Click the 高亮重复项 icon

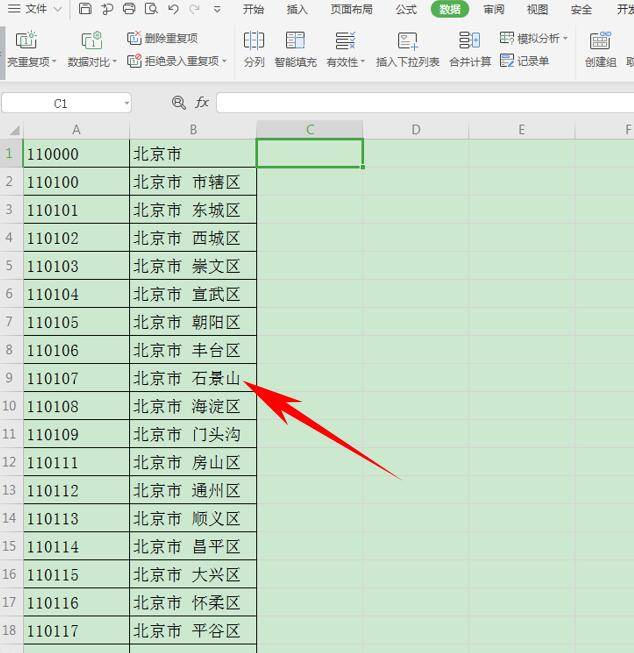[x=26, y=40]
